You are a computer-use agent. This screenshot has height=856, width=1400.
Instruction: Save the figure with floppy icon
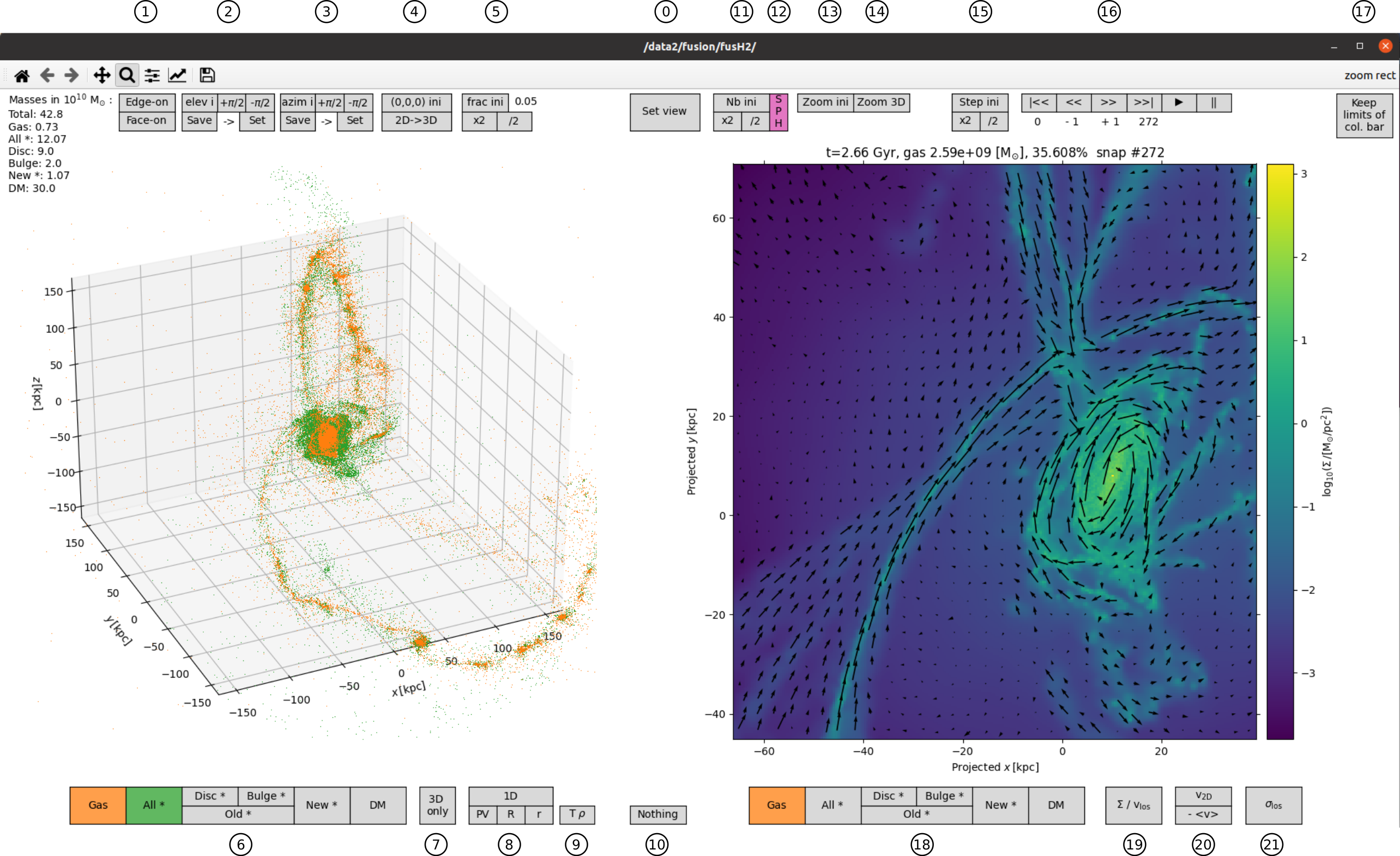[207, 75]
